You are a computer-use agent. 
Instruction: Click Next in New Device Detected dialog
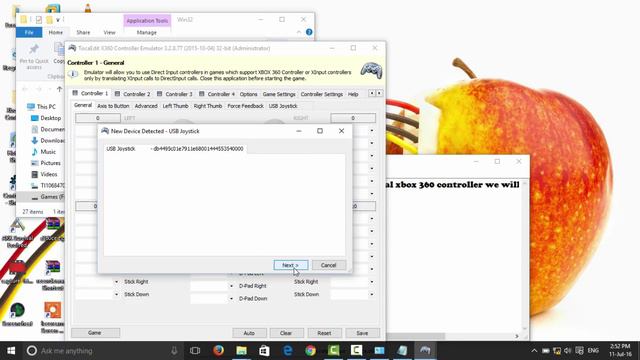click(x=291, y=265)
